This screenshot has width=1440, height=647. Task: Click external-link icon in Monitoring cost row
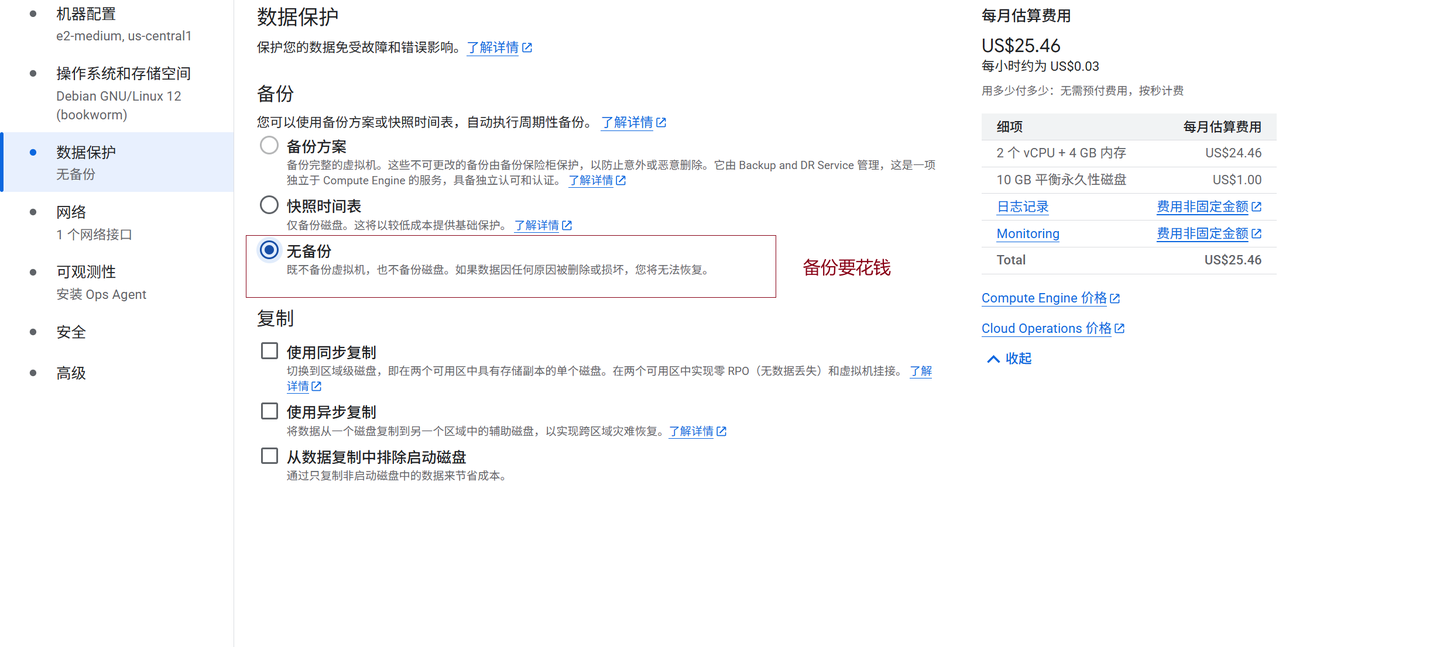[x=1256, y=233]
